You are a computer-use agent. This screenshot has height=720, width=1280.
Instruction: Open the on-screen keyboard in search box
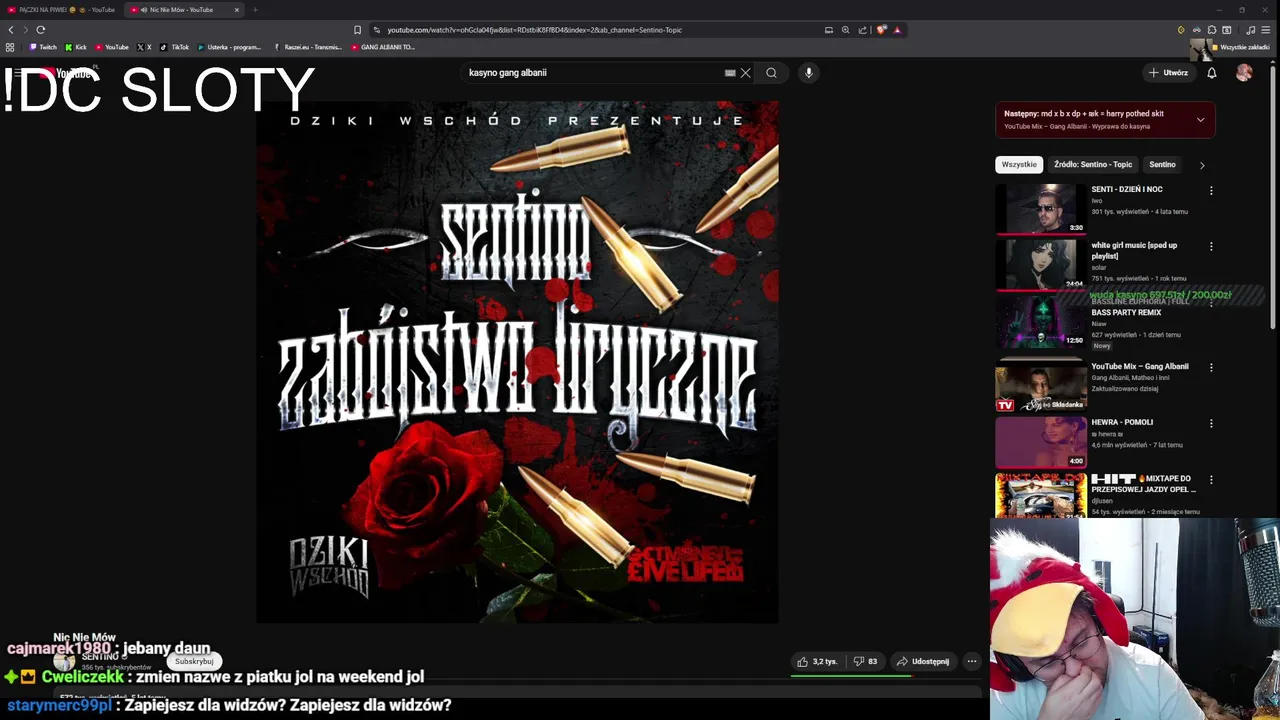[730, 73]
